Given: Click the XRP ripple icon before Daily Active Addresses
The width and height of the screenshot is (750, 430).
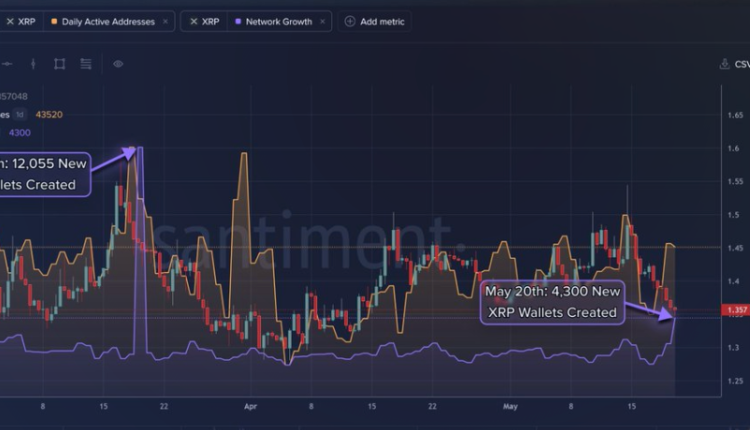Looking at the screenshot, I should coord(10,22).
